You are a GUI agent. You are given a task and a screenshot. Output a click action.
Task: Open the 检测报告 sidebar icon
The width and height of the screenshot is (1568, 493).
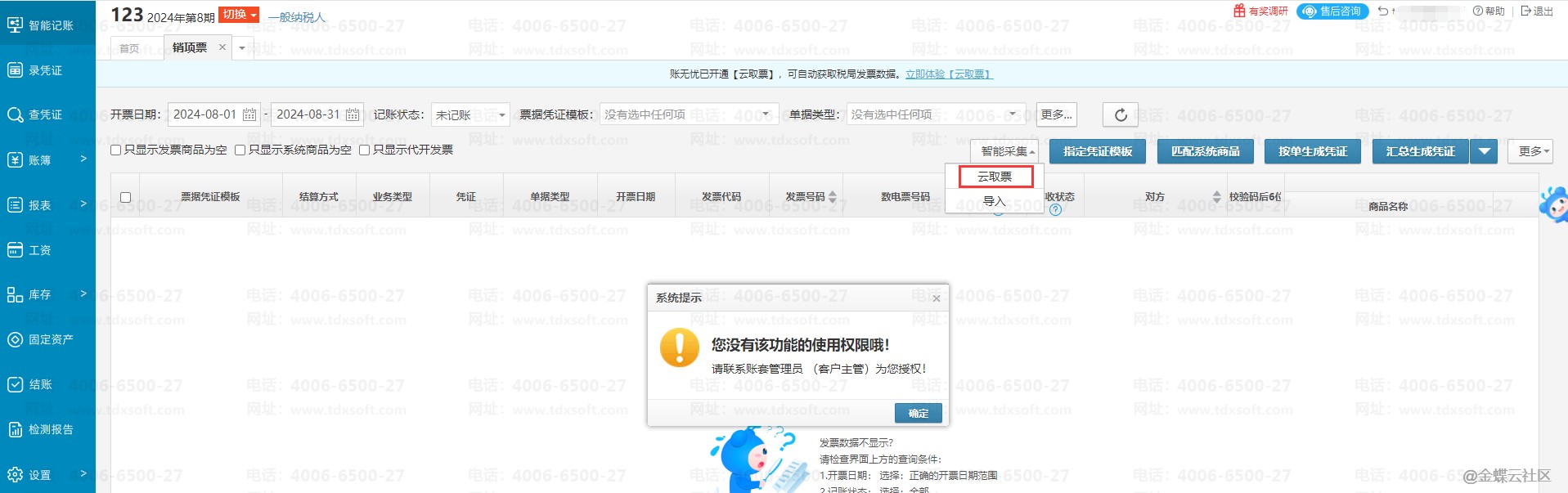coord(15,429)
